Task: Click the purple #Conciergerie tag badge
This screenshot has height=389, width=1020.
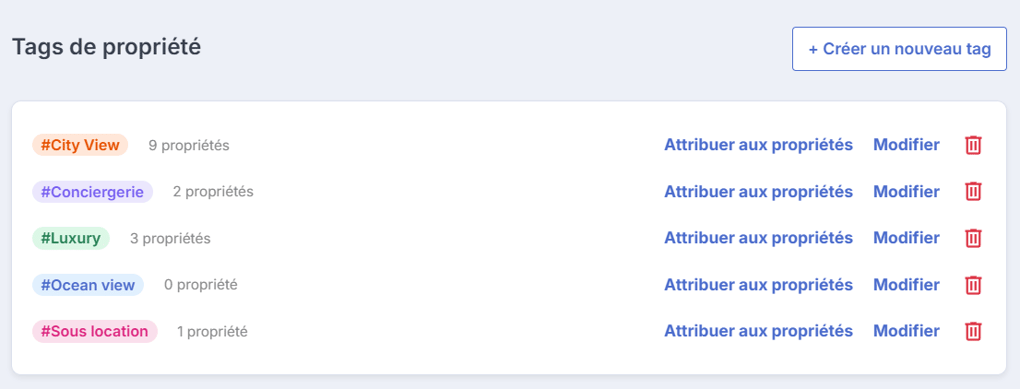Action: [x=92, y=192]
